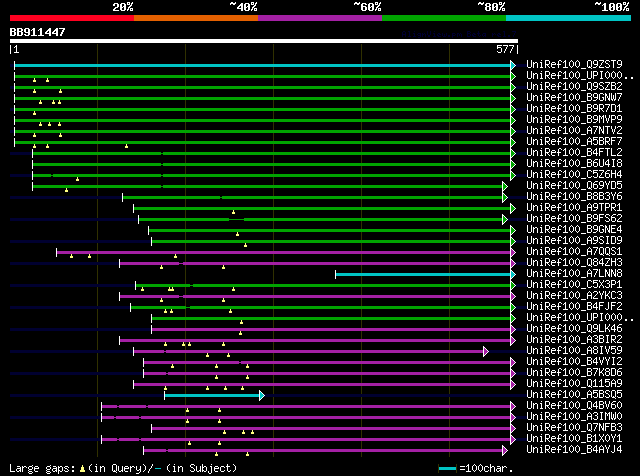Image resolution: width=640 pixels, height=476 pixels.
Task: Click the purple ~60% identity legend segment
Action: 320,18
